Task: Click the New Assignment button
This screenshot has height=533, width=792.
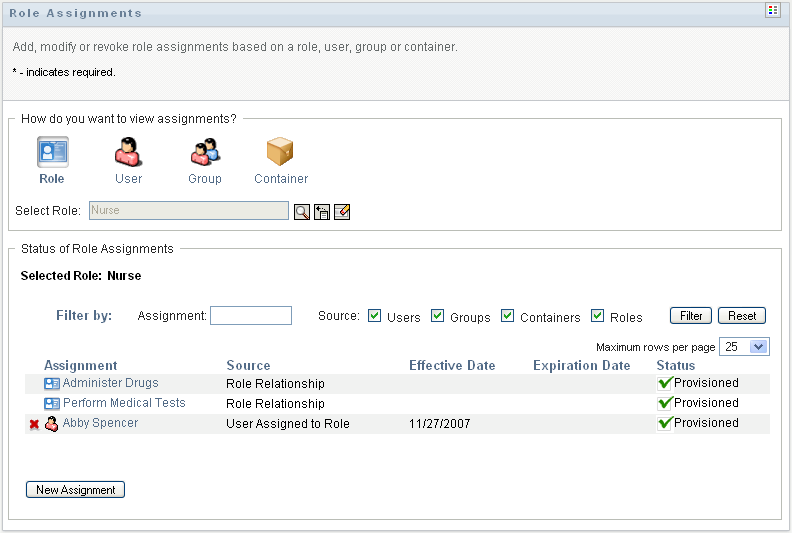Action: 75,490
